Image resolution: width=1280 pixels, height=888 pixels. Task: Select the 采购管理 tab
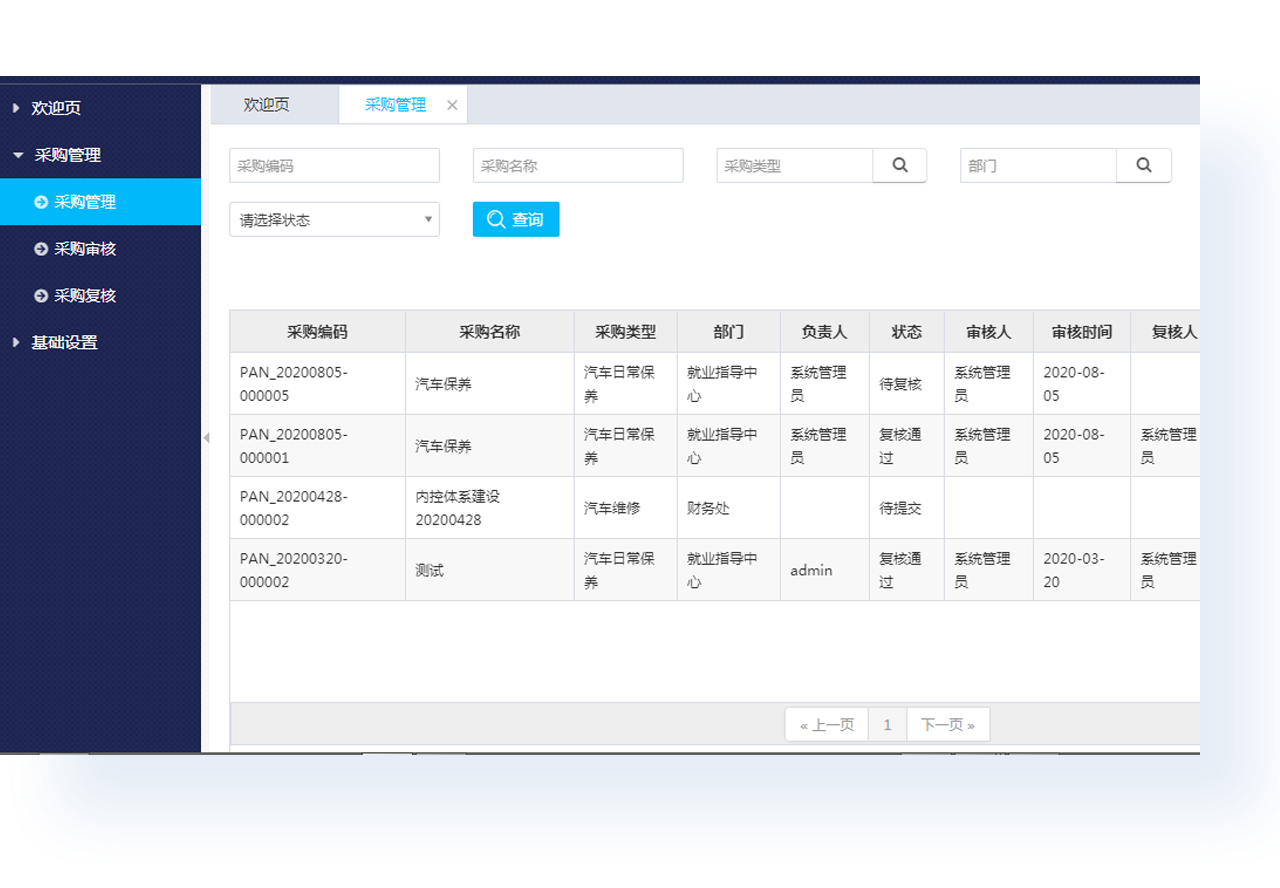tap(395, 105)
